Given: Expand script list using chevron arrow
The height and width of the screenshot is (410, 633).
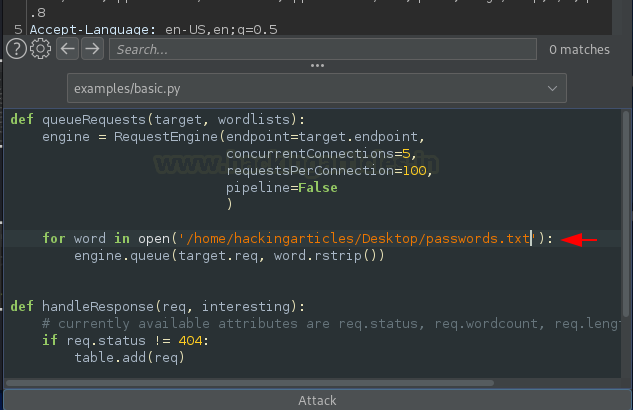Looking at the screenshot, I should 552,88.
